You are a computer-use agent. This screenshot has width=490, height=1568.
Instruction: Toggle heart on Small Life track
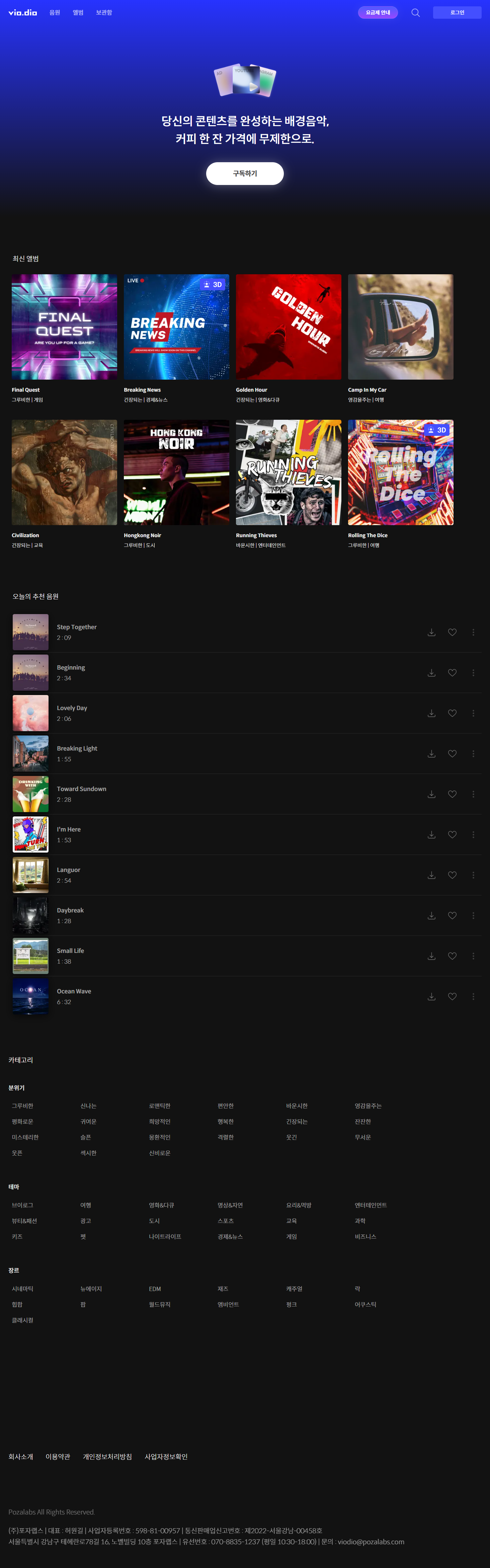(x=452, y=956)
